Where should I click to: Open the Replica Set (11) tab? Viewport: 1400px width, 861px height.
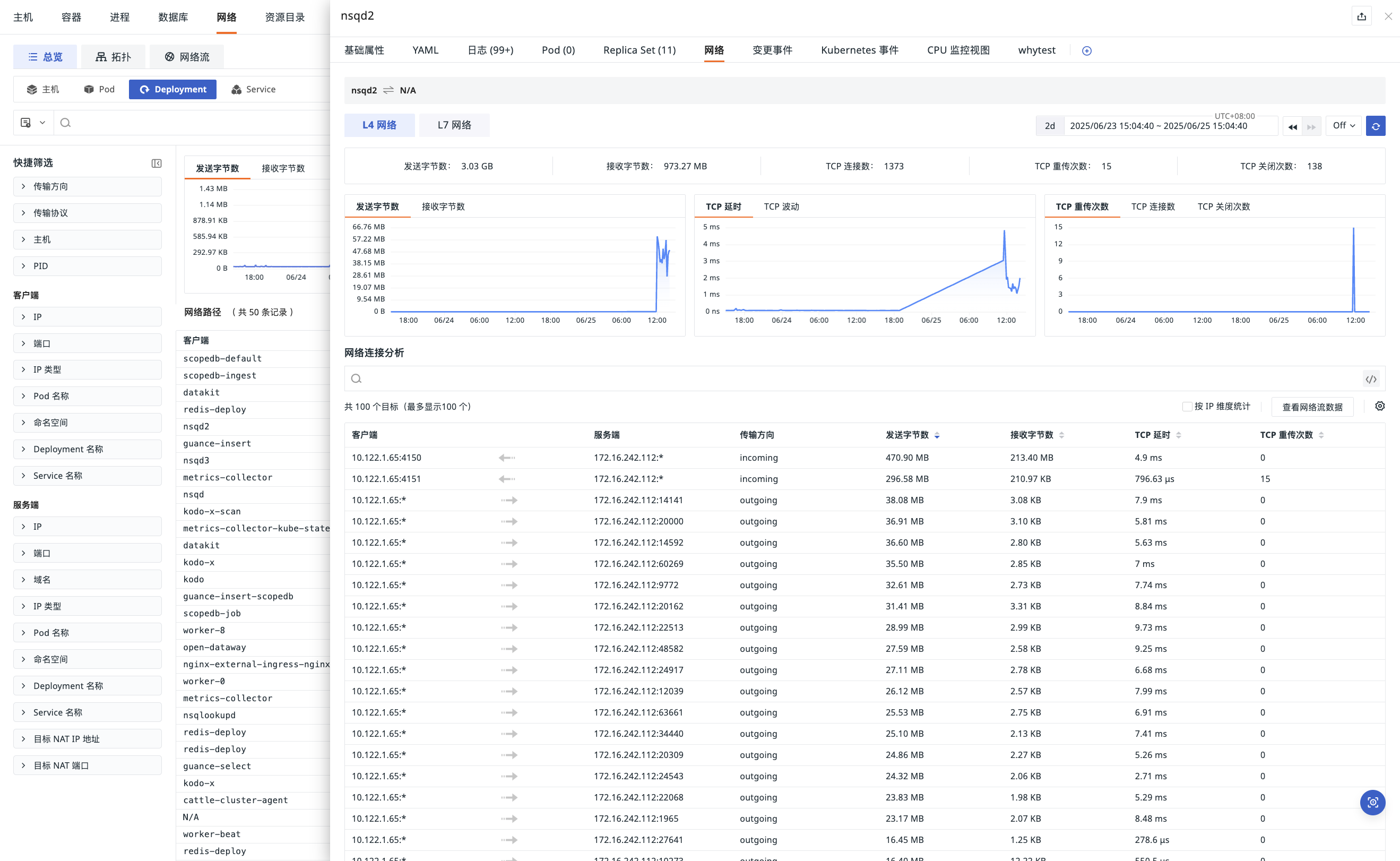click(639, 50)
